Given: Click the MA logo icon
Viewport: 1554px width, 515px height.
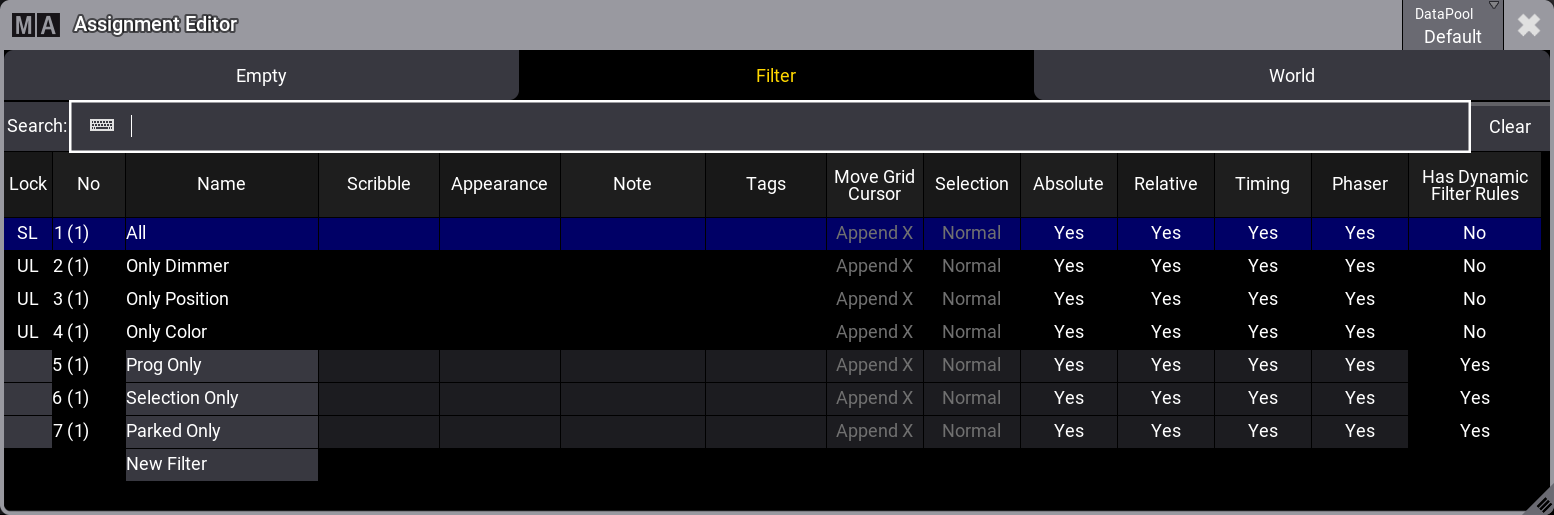Looking at the screenshot, I should point(36,25).
